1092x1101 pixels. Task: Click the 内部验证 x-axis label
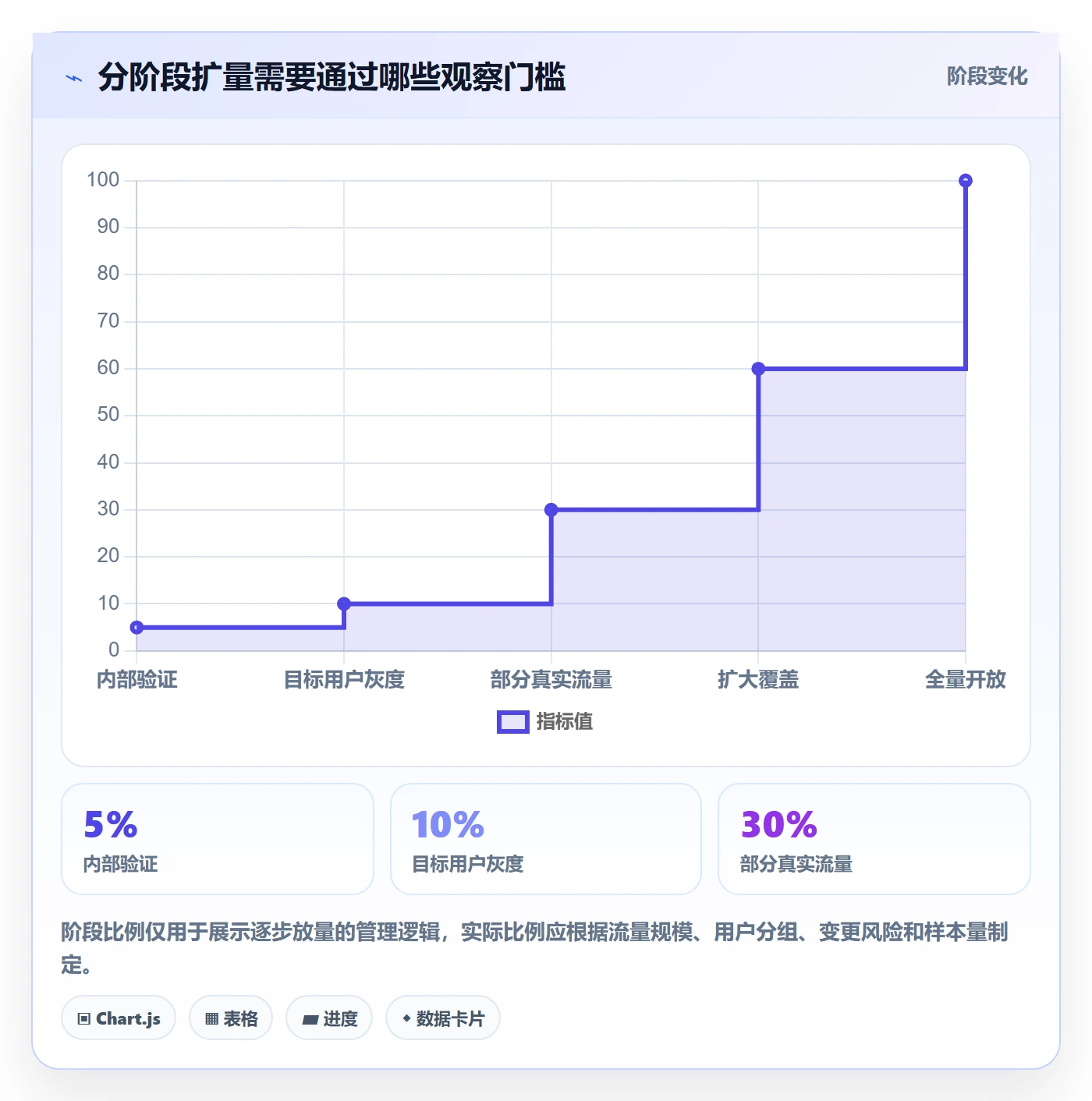[x=137, y=679]
